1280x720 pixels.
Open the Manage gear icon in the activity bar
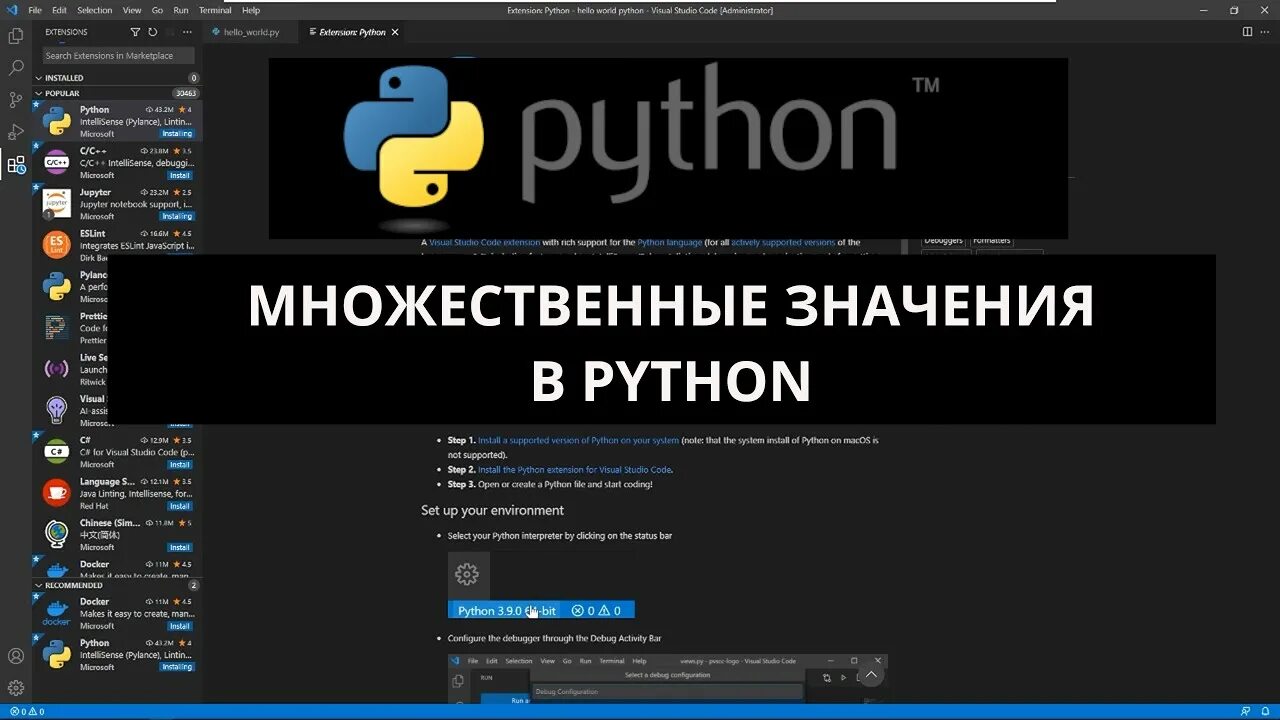[x=16, y=688]
